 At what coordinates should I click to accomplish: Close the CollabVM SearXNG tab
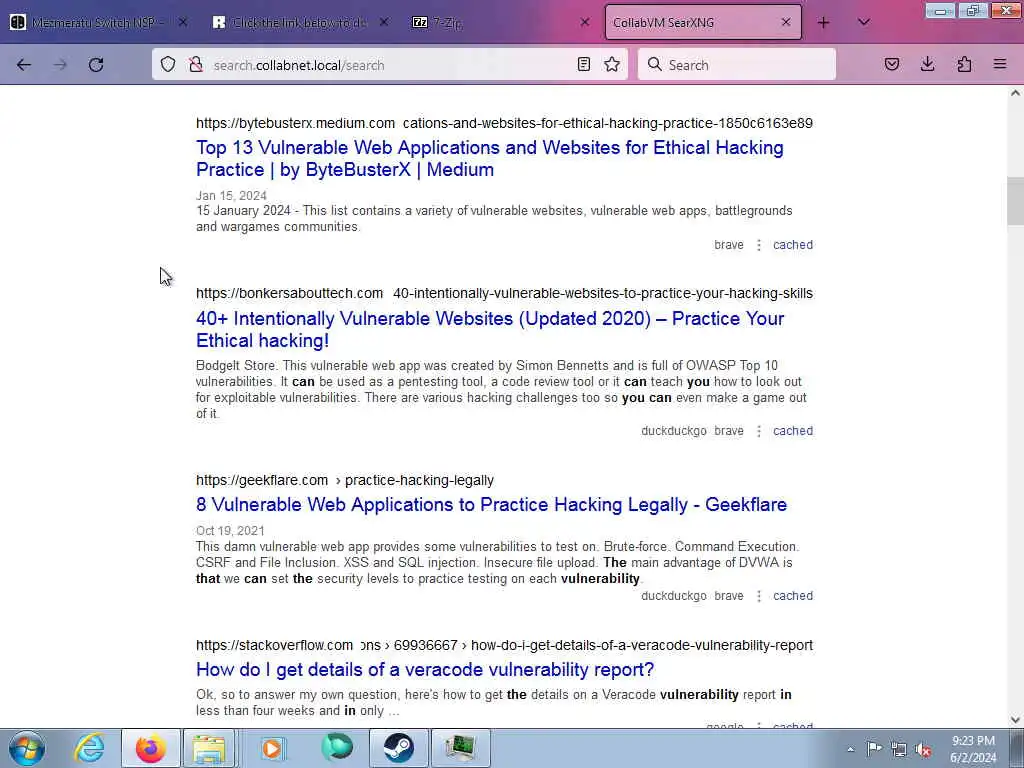pos(786,23)
